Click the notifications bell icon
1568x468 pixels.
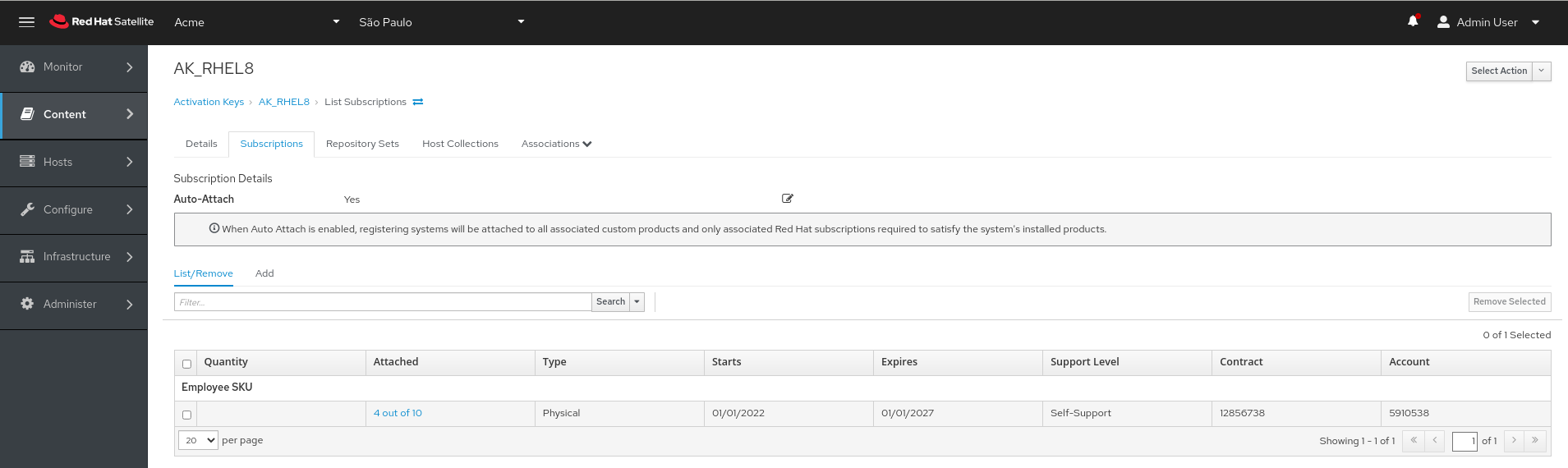coord(1412,21)
